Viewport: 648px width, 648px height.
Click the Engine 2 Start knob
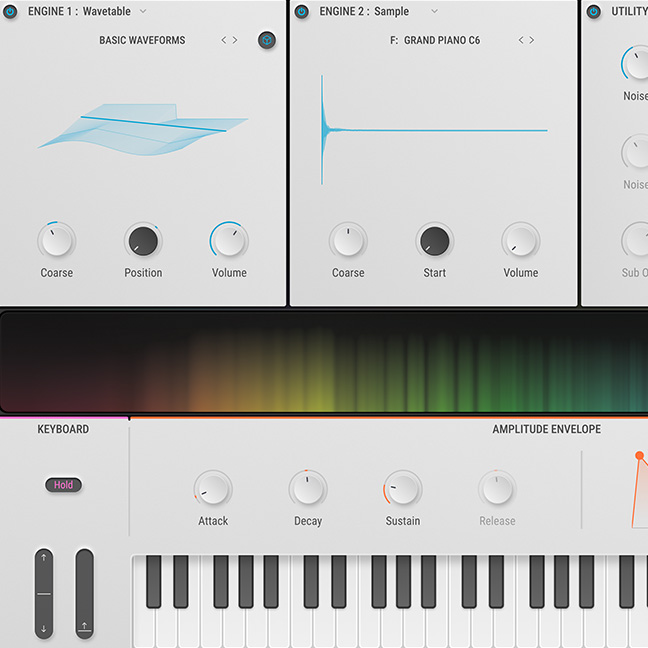coord(434,241)
